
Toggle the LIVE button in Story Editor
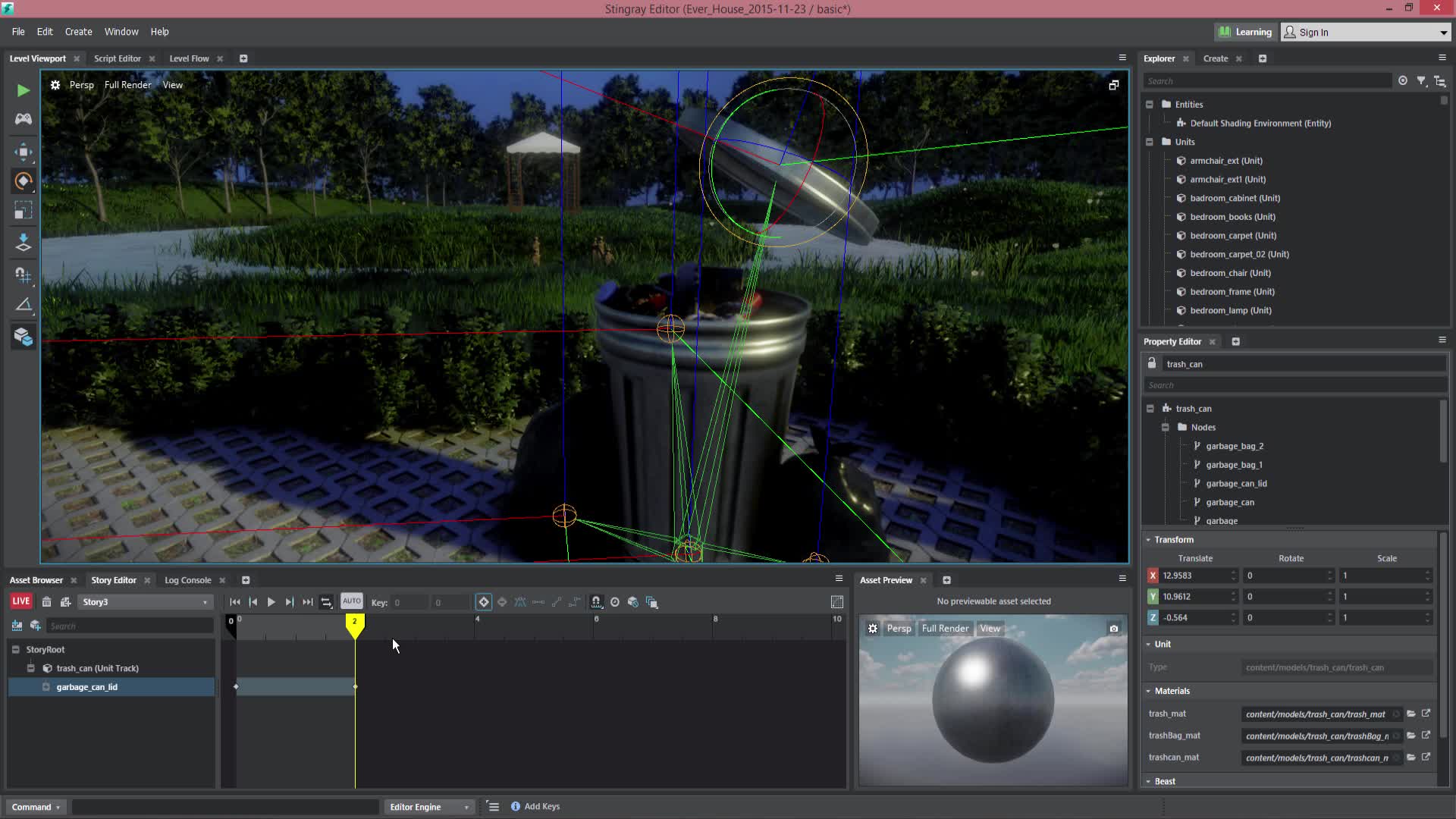pos(20,601)
